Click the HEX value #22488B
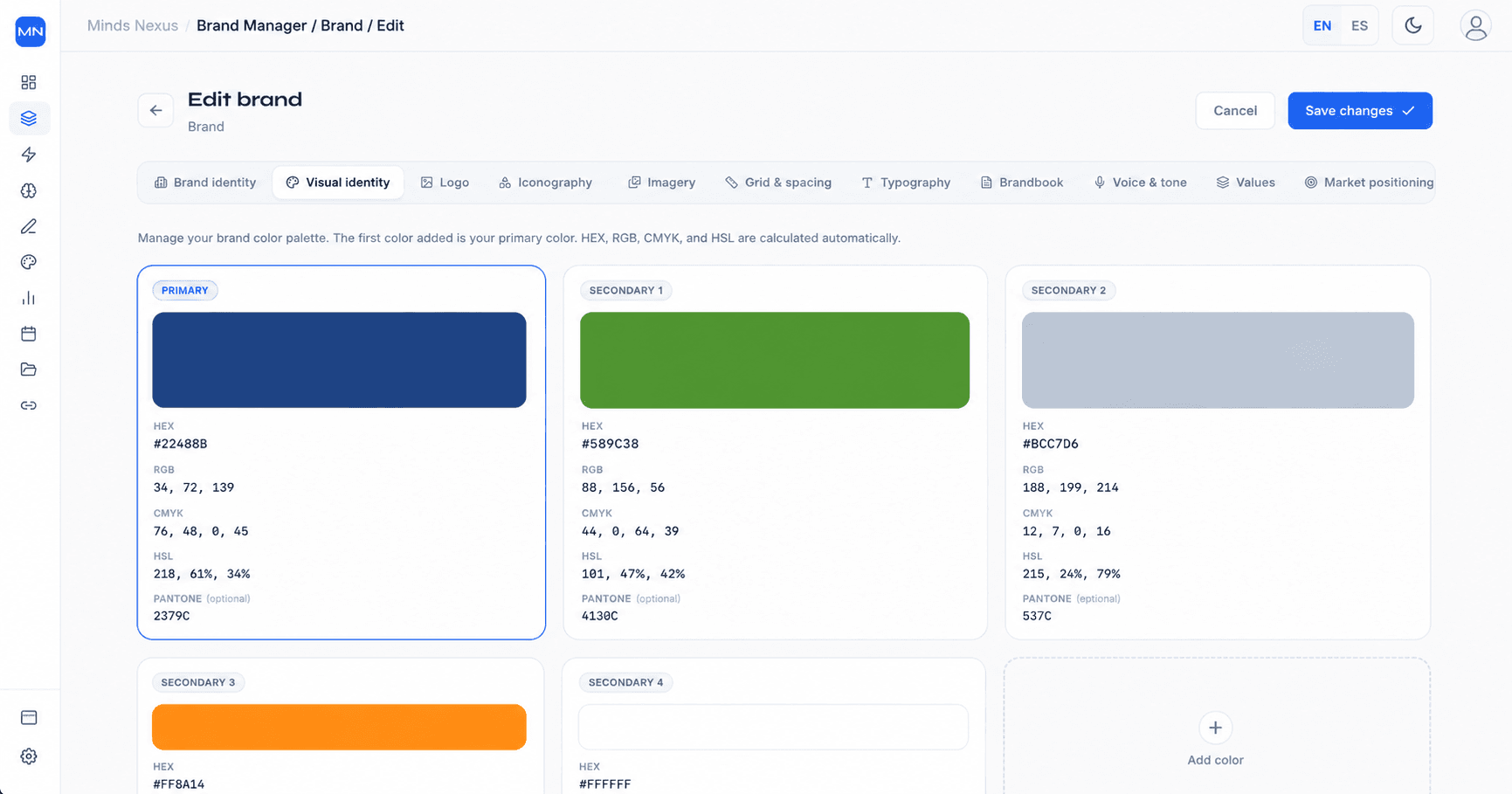Image resolution: width=1512 pixels, height=794 pixels. 181,444
